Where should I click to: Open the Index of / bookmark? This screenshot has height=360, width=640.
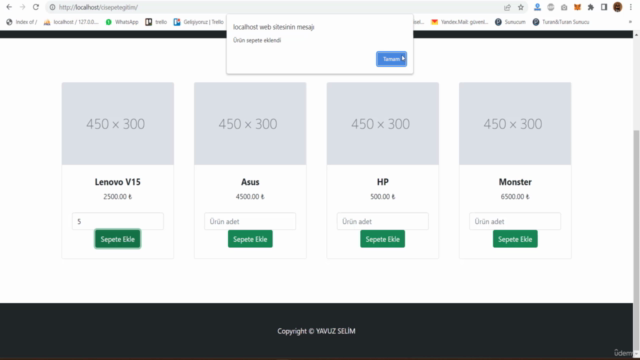[x=22, y=22]
